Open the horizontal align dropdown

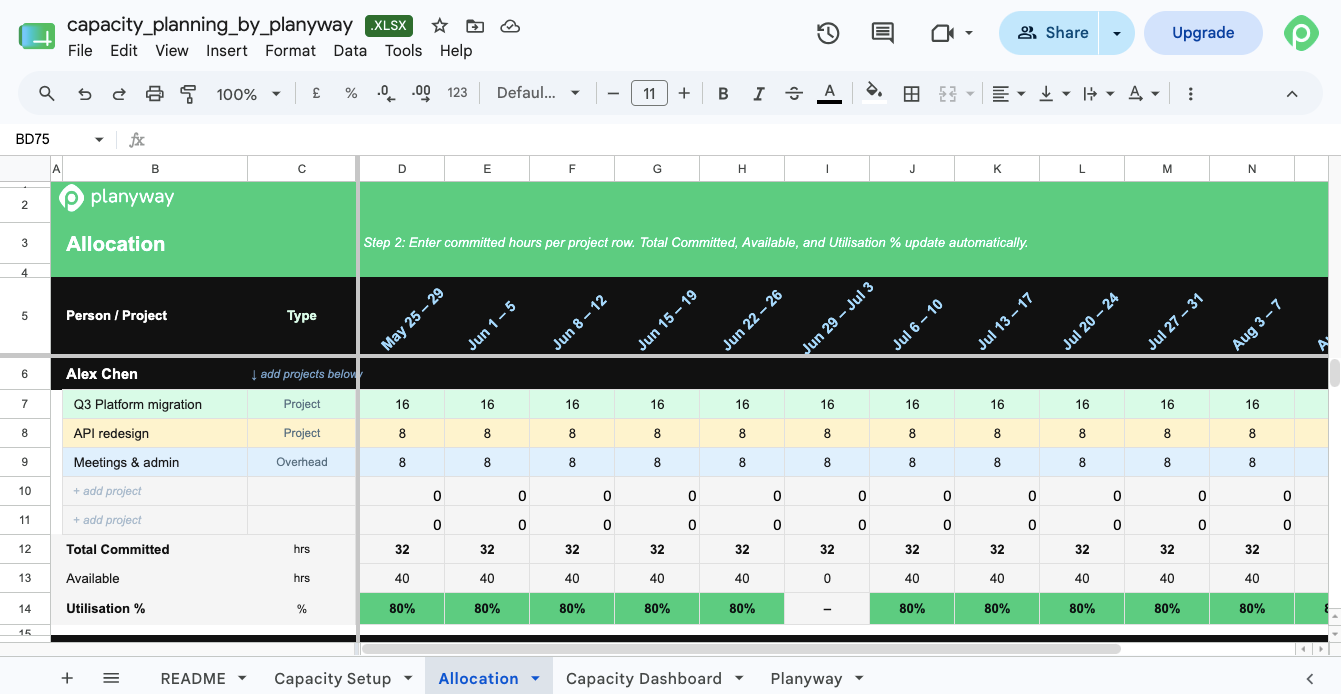pyautogui.click(x=1008, y=93)
